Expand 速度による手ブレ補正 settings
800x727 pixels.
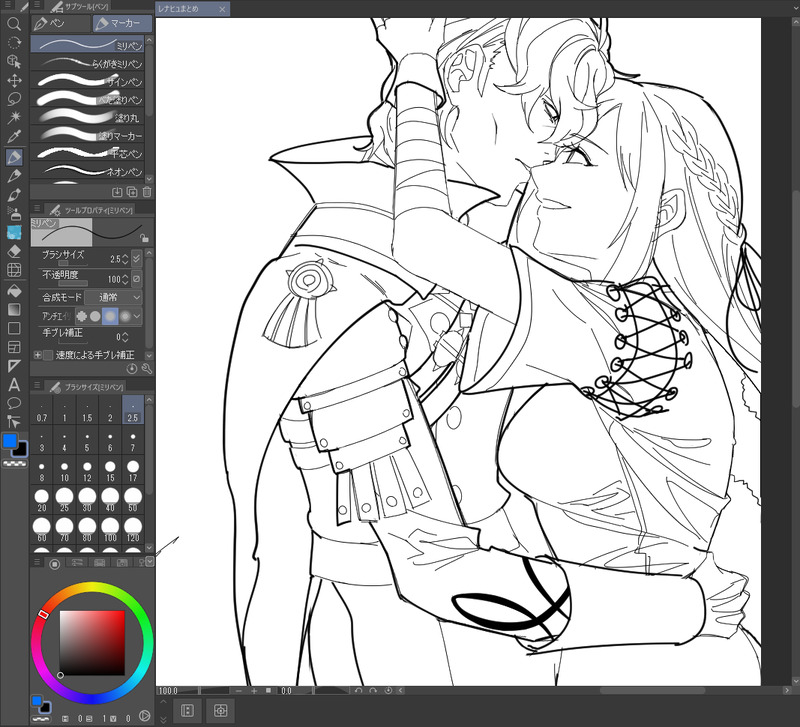(x=37, y=355)
